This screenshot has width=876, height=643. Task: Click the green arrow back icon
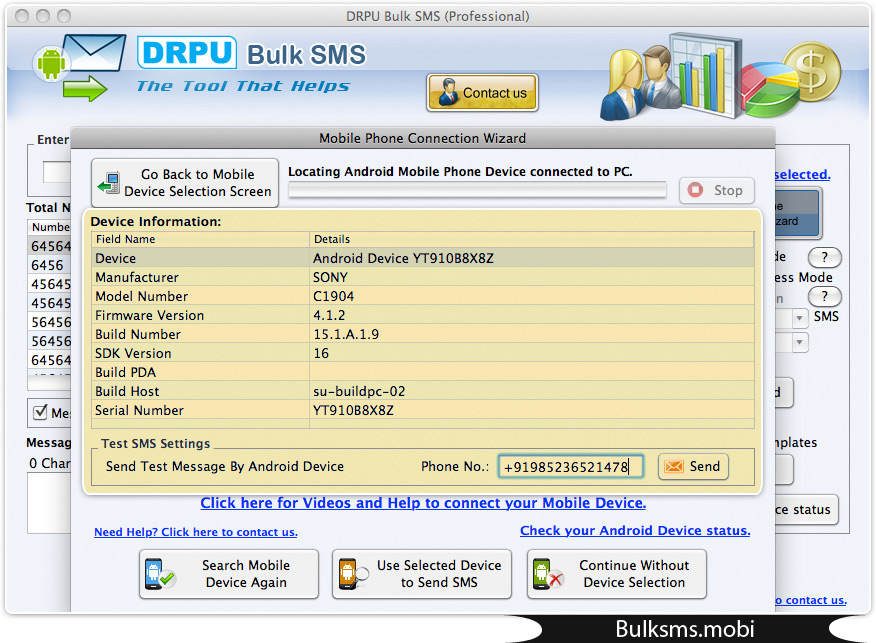click(x=108, y=183)
